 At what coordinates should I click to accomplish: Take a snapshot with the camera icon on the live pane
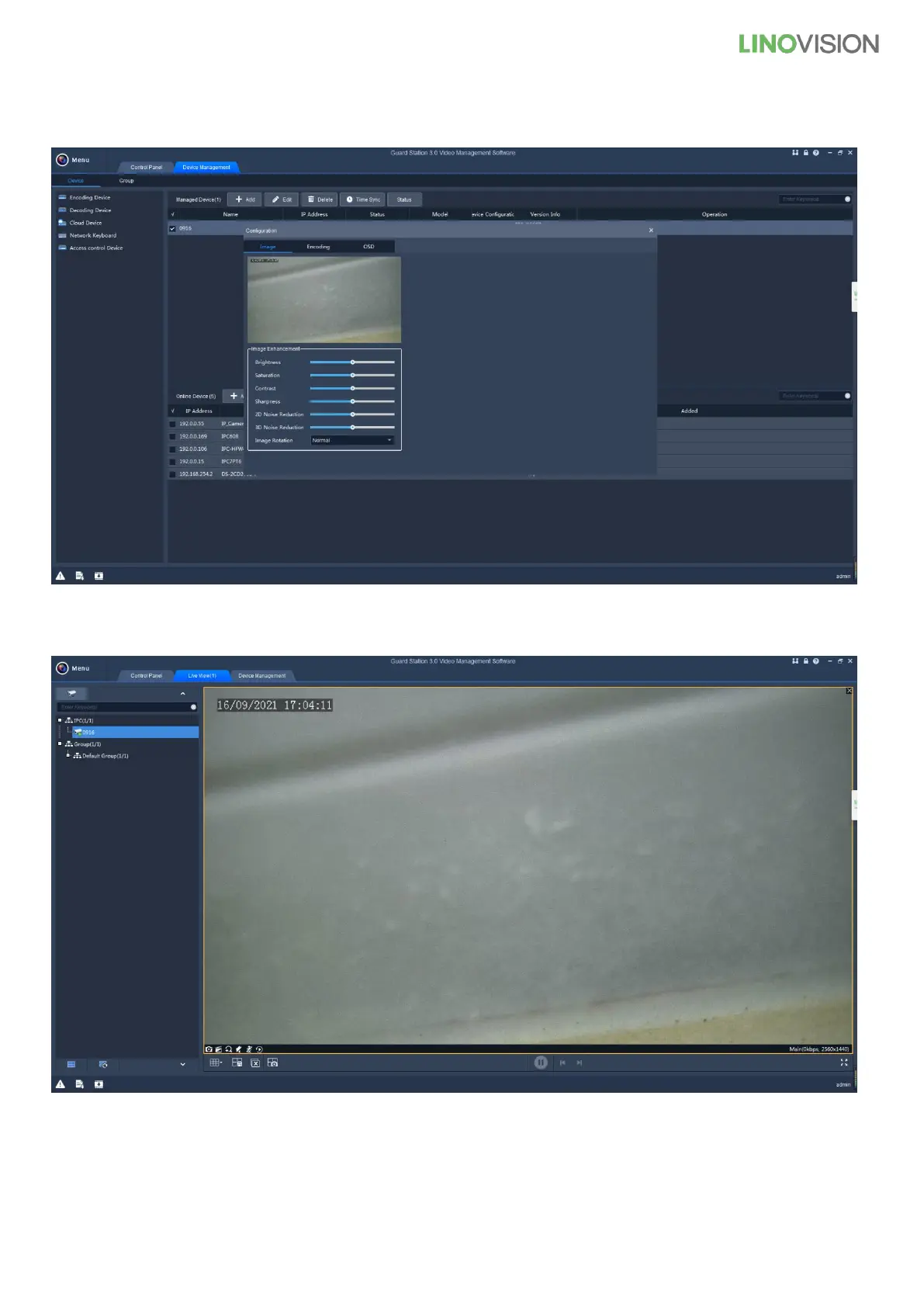209,1049
